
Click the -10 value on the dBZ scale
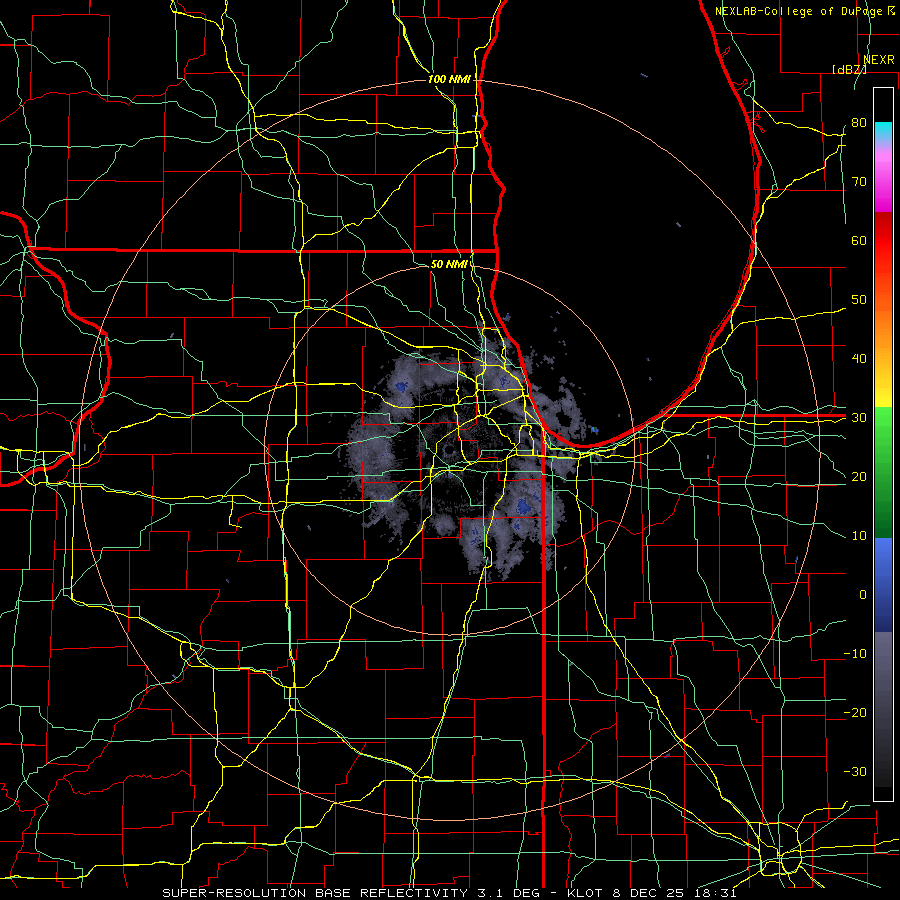(855, 653)
